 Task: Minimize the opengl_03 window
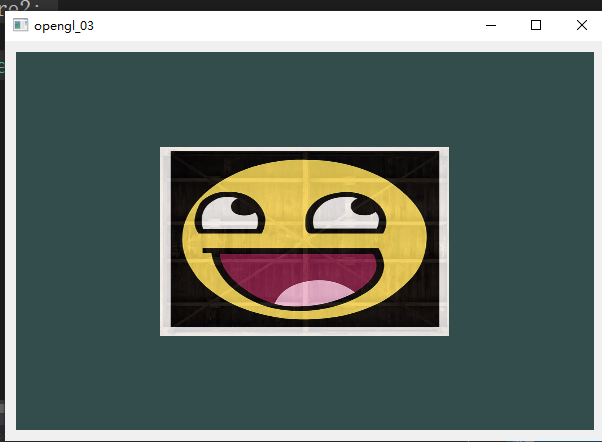pyautogui.click(x=491, y=25)
